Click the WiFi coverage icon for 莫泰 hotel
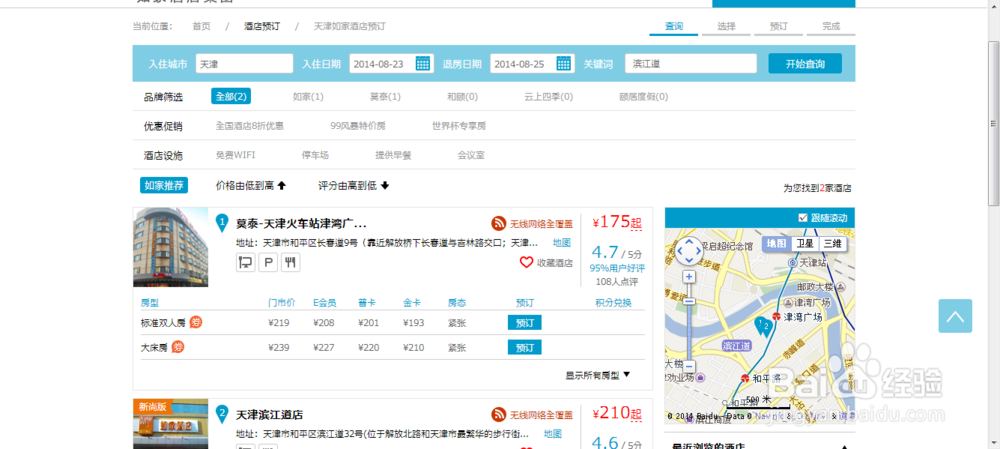This screenshot has height=449, width=1000. click(x=499, y=224)
